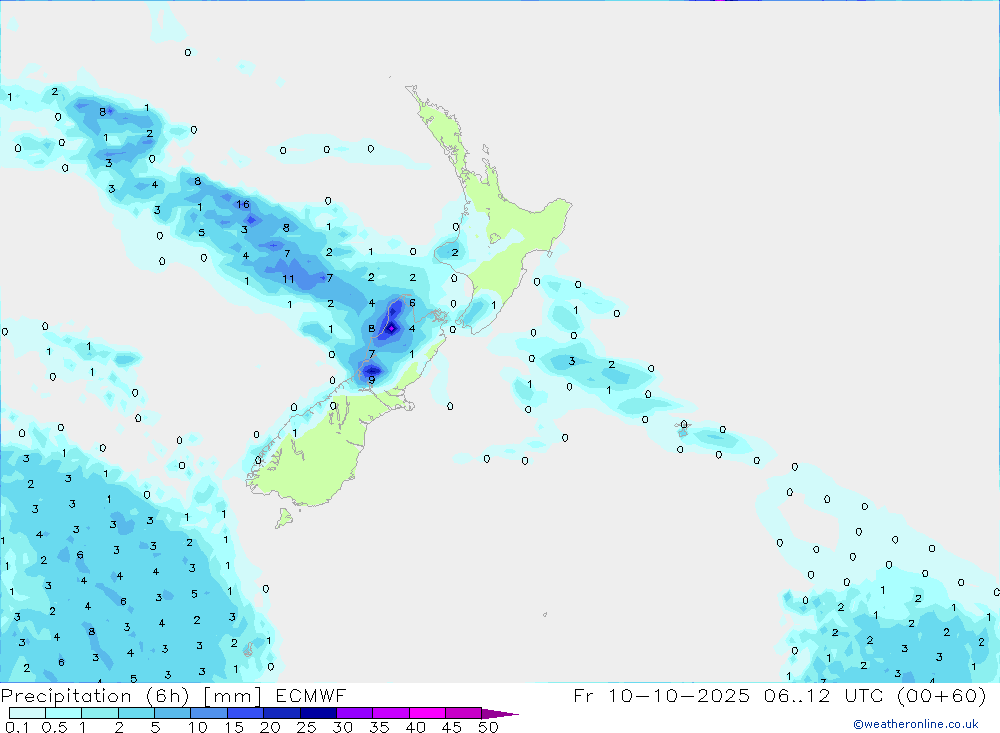Pick the 30–35 mm purple legend swatch
The image size is (1000, 733).
[355, 713]
